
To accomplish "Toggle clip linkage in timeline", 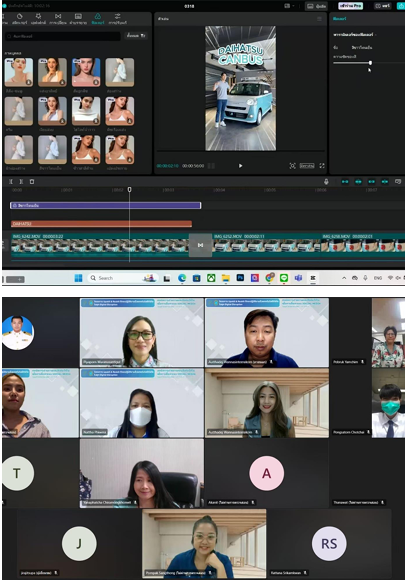I will coord(371,182).
